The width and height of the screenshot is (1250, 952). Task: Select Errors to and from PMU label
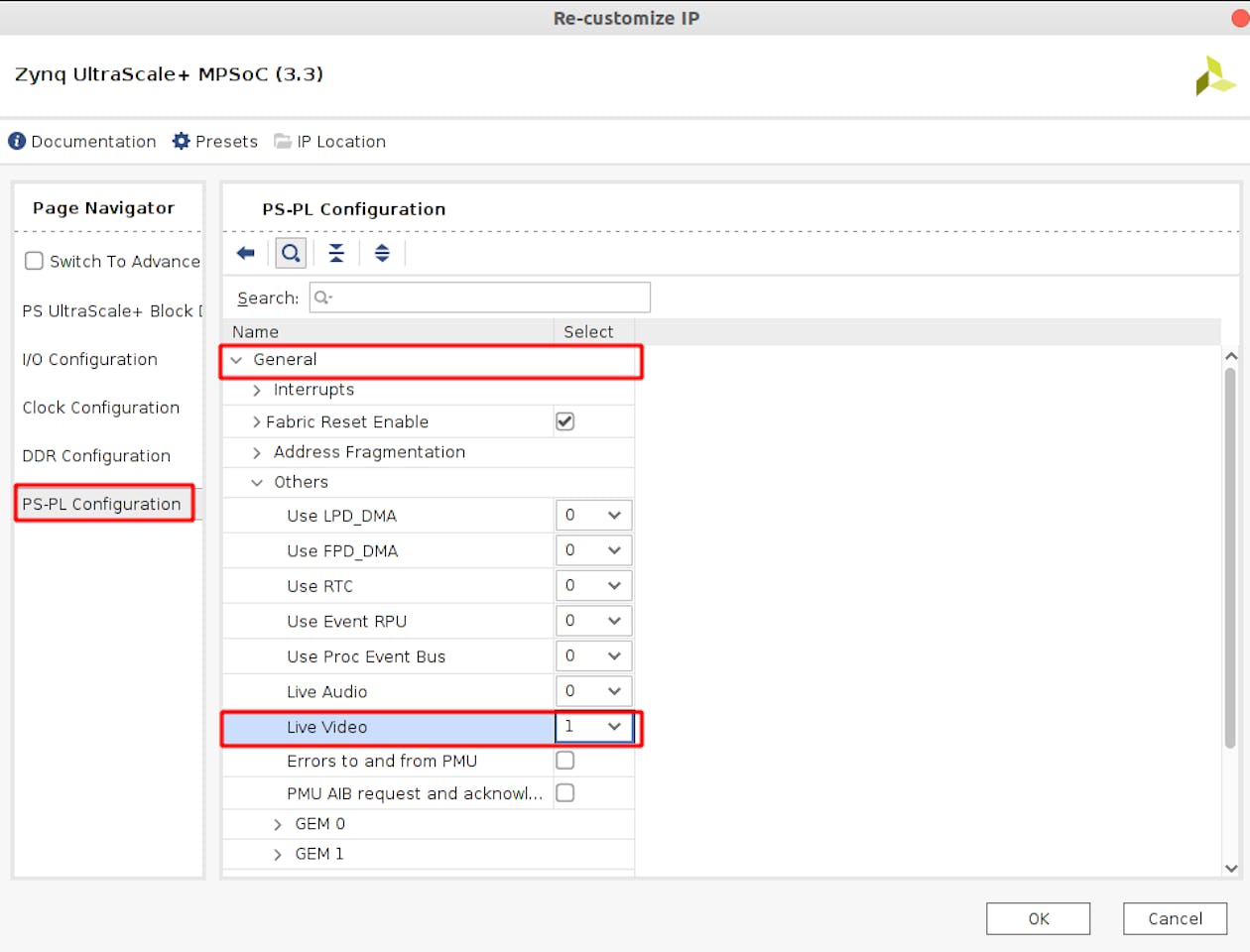pyautogui.click(x=382, y=761)
